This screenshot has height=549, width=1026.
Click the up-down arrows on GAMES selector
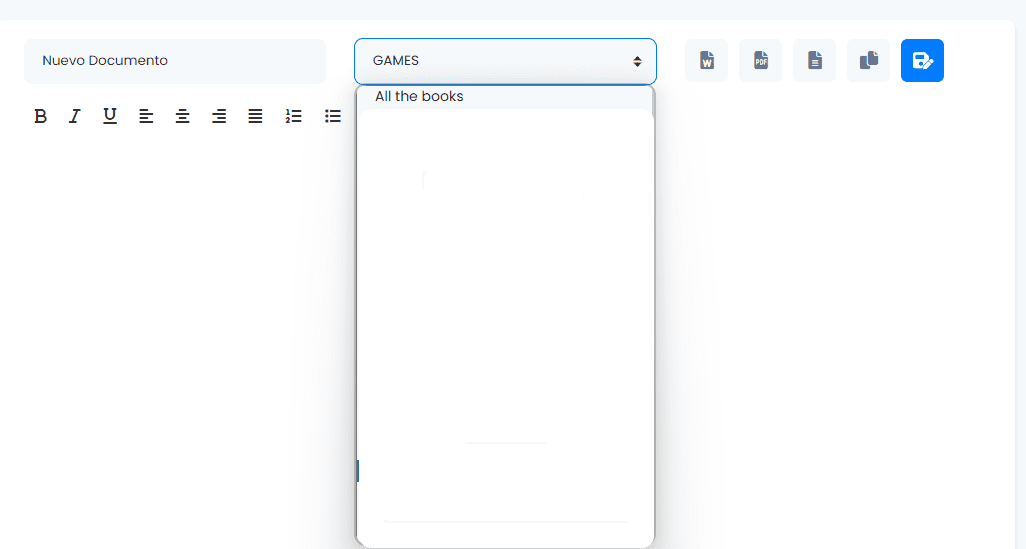click(637, 61)
